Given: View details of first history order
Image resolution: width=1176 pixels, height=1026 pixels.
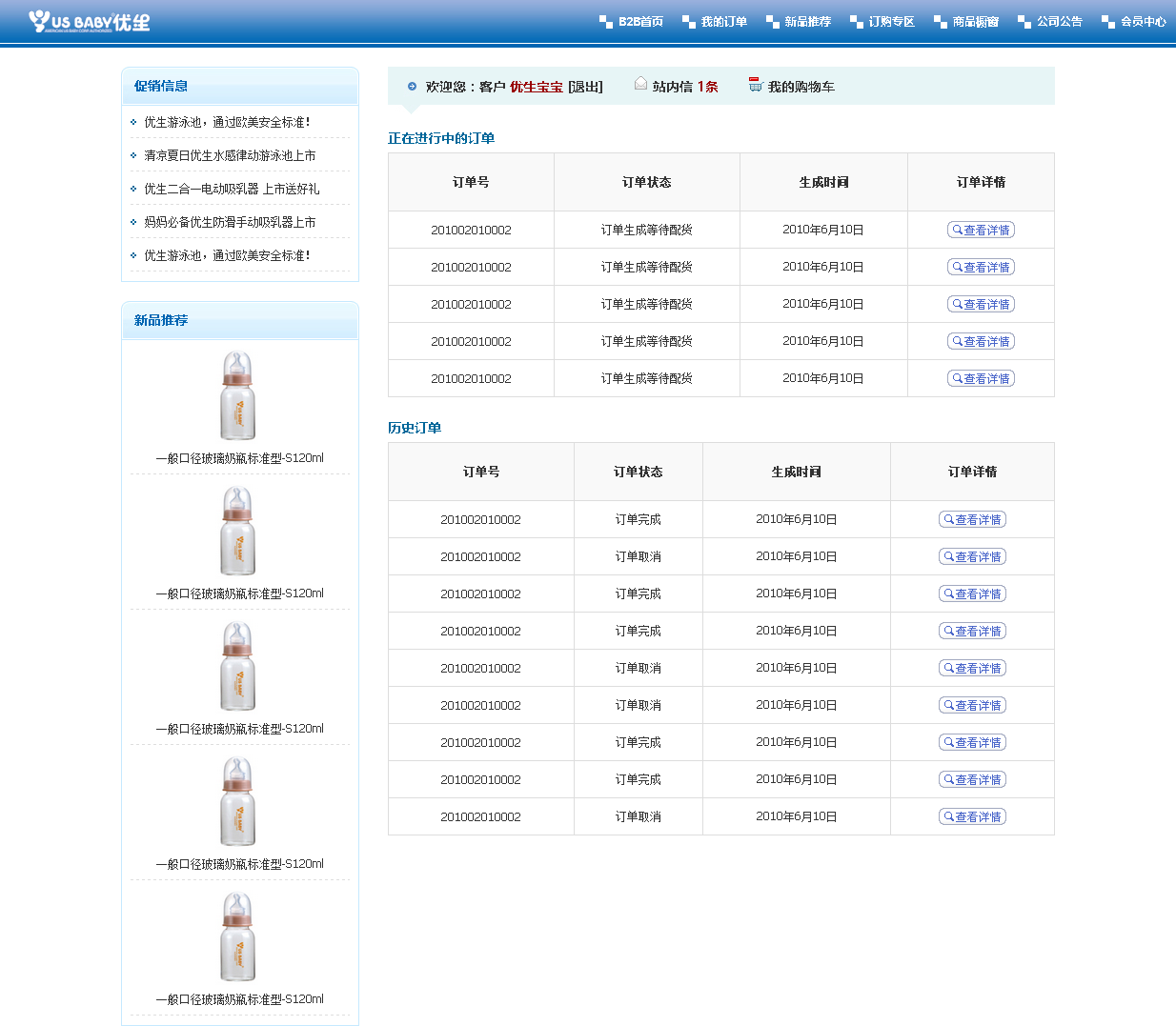Looking at the screenshot, I should [972, 519].
